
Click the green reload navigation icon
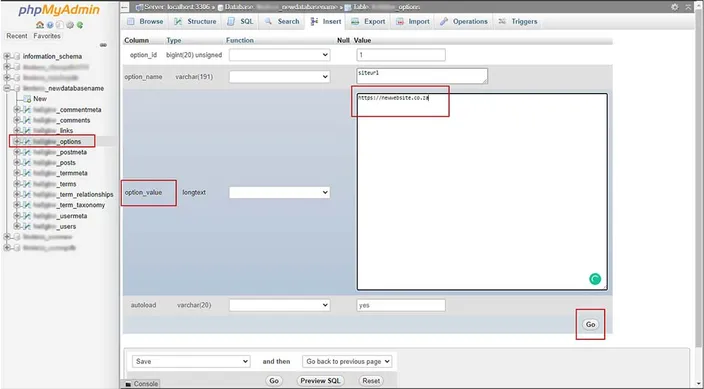(80, 25)
